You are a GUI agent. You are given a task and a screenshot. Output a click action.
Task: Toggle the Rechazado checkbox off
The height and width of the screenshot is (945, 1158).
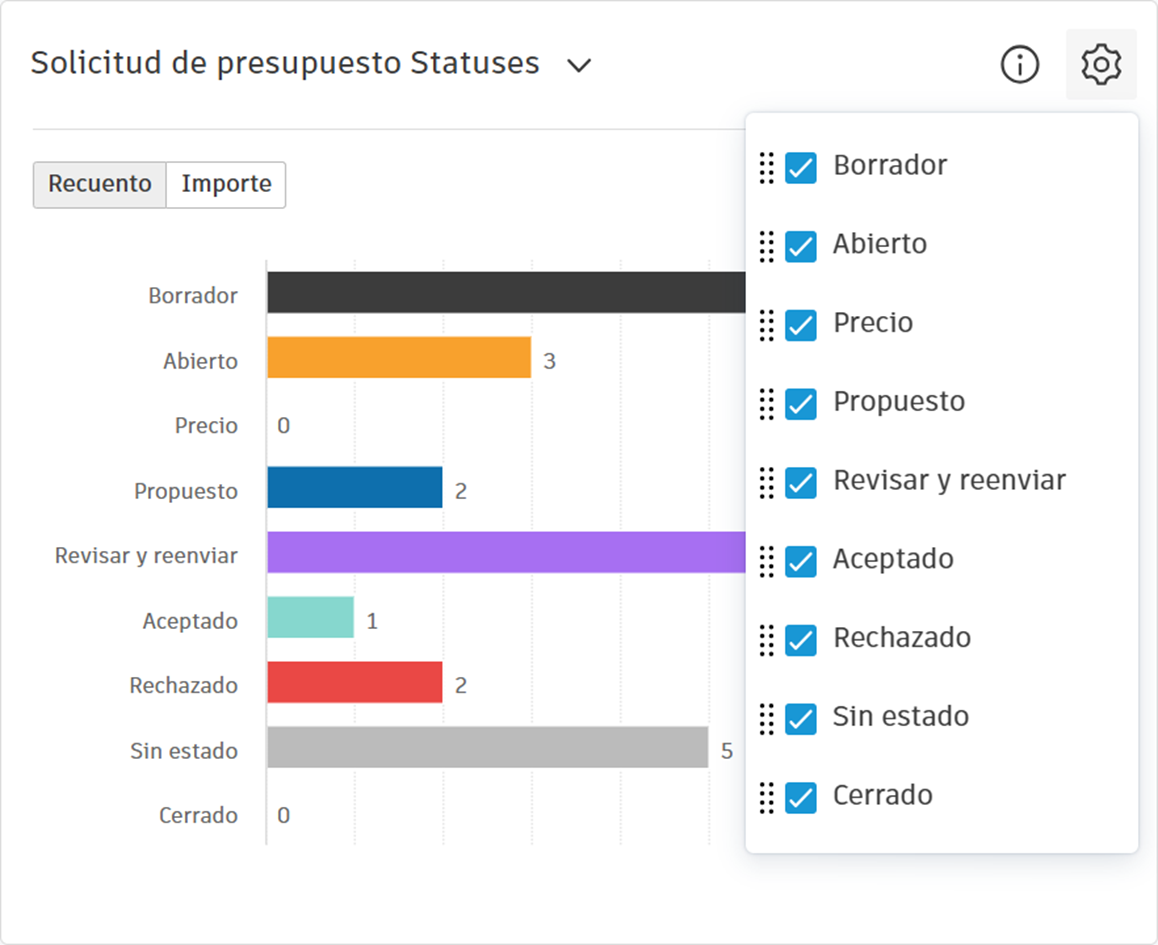click(x=801, y=640)
